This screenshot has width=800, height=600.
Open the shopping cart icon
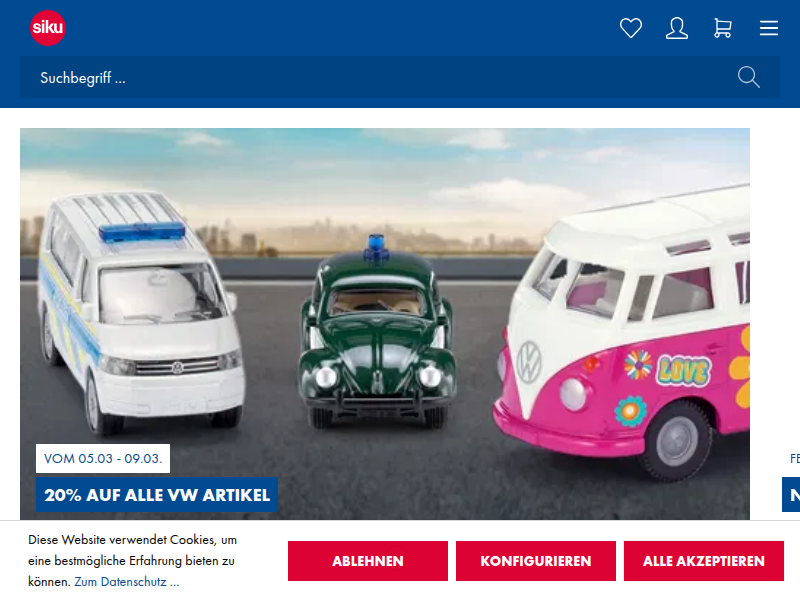[722, 28]
